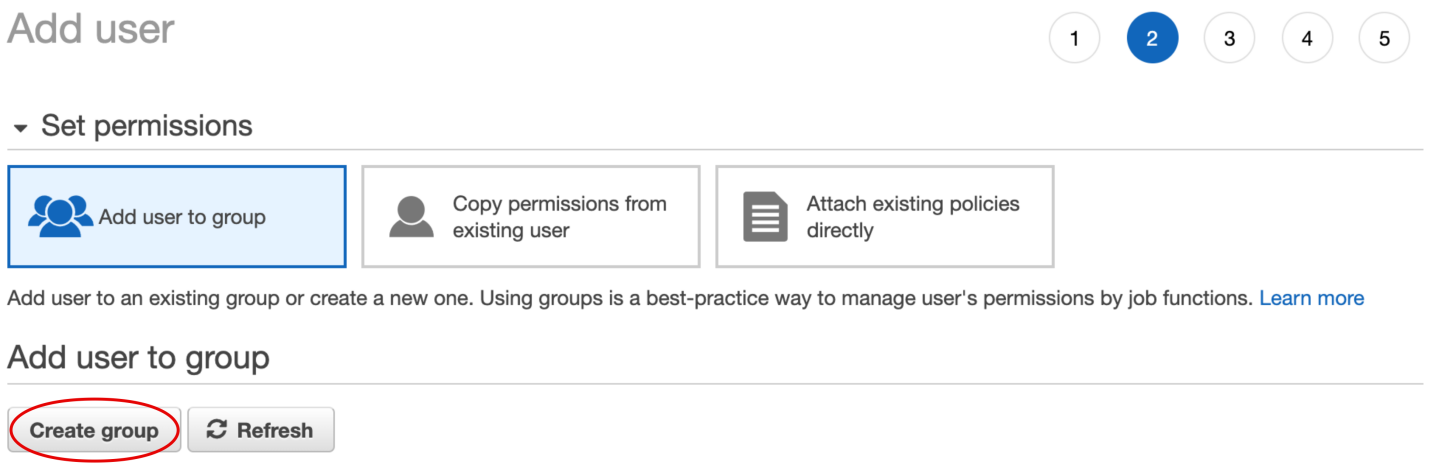The image size is (1436, 473).
Task: Click the 'Add user' page title
Action: point(91,29)
